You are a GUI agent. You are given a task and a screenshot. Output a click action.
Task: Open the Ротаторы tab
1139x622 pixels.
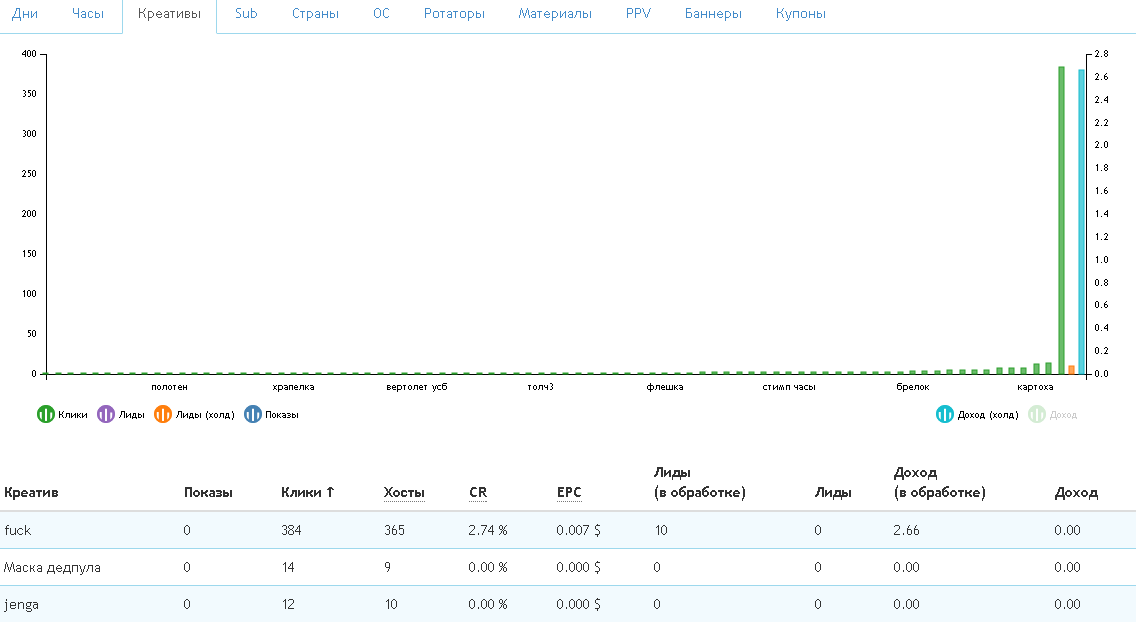[x=454, y=14]
